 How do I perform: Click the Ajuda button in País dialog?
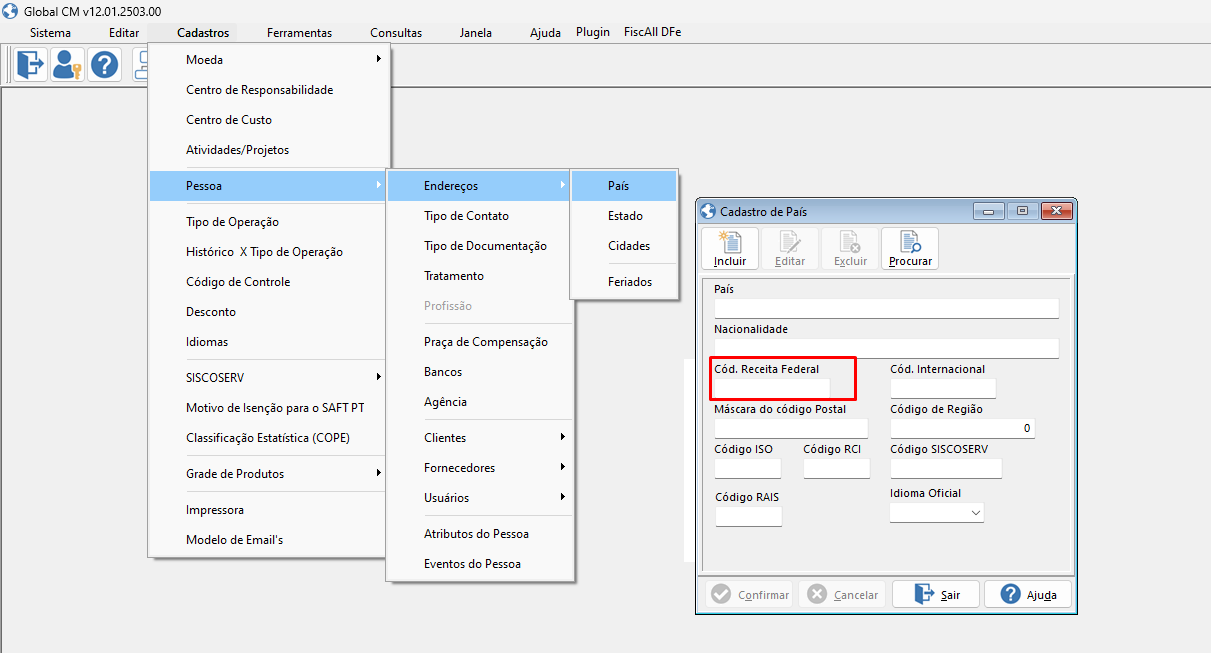tap(1028, 594)
